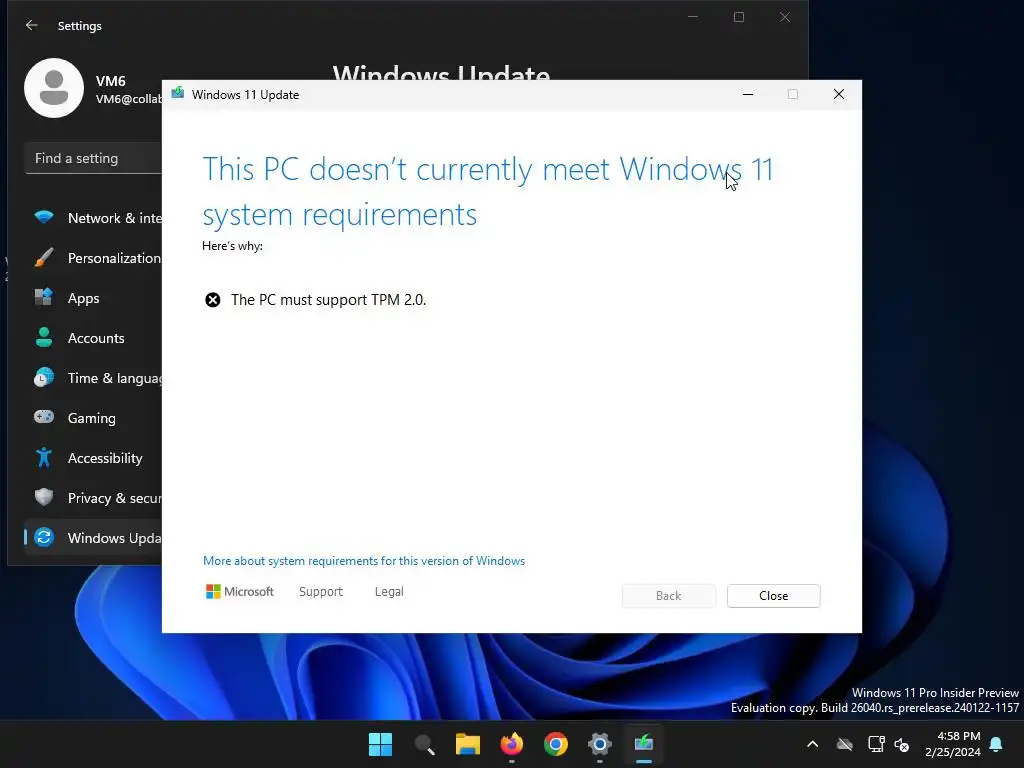Open Apps in Settings sidebar
Image resolution: width=1024 pixels, height=768 pixels.
pos(93,298)
